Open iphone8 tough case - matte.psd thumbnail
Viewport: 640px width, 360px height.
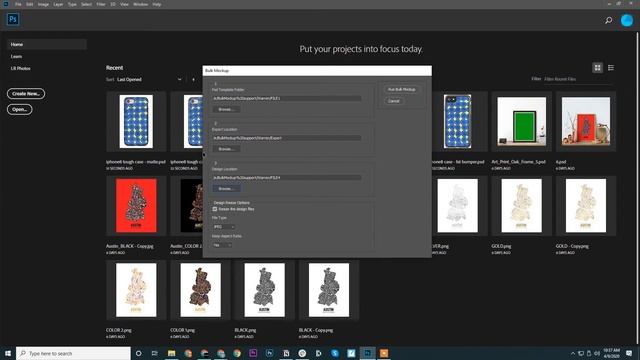coord(136,121)
